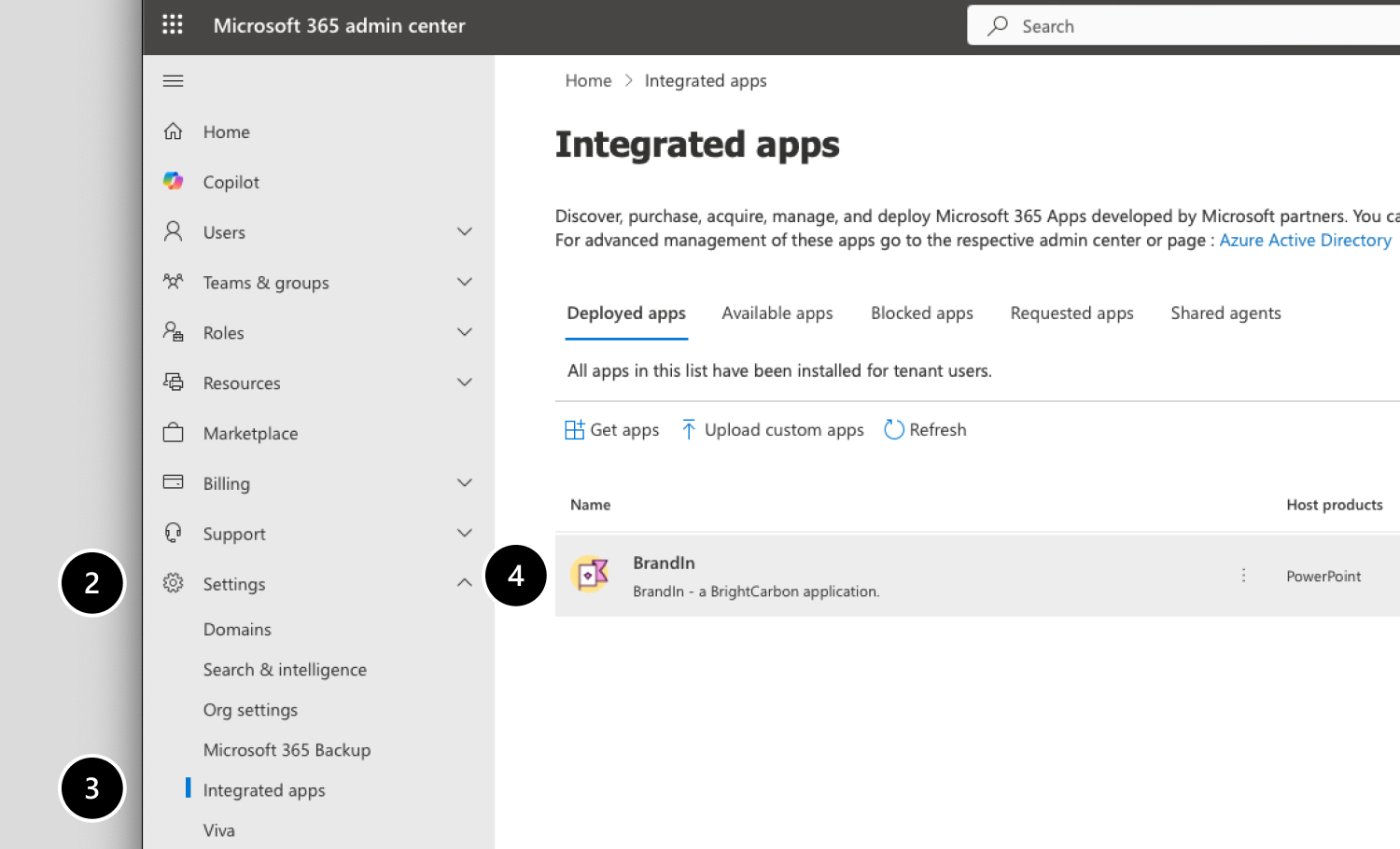Open BrandIn row more actions menu
This screenshot has width=1400, height=849.
(1243, 576)
